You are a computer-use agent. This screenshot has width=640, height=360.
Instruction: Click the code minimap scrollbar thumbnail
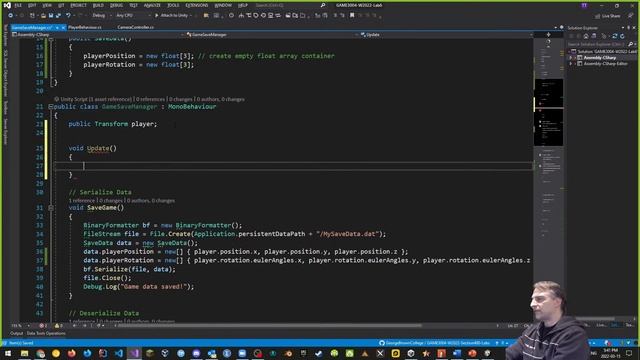[549, 112]
